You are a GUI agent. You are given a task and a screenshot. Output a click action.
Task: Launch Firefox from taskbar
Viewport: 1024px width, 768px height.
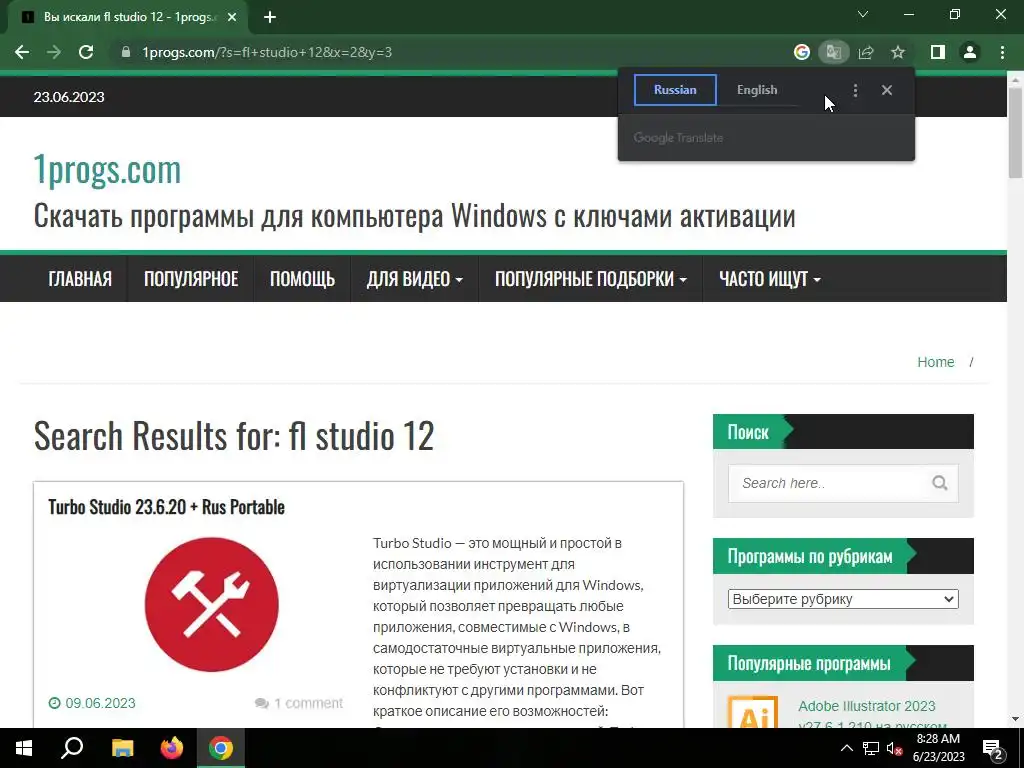[172, 748]
